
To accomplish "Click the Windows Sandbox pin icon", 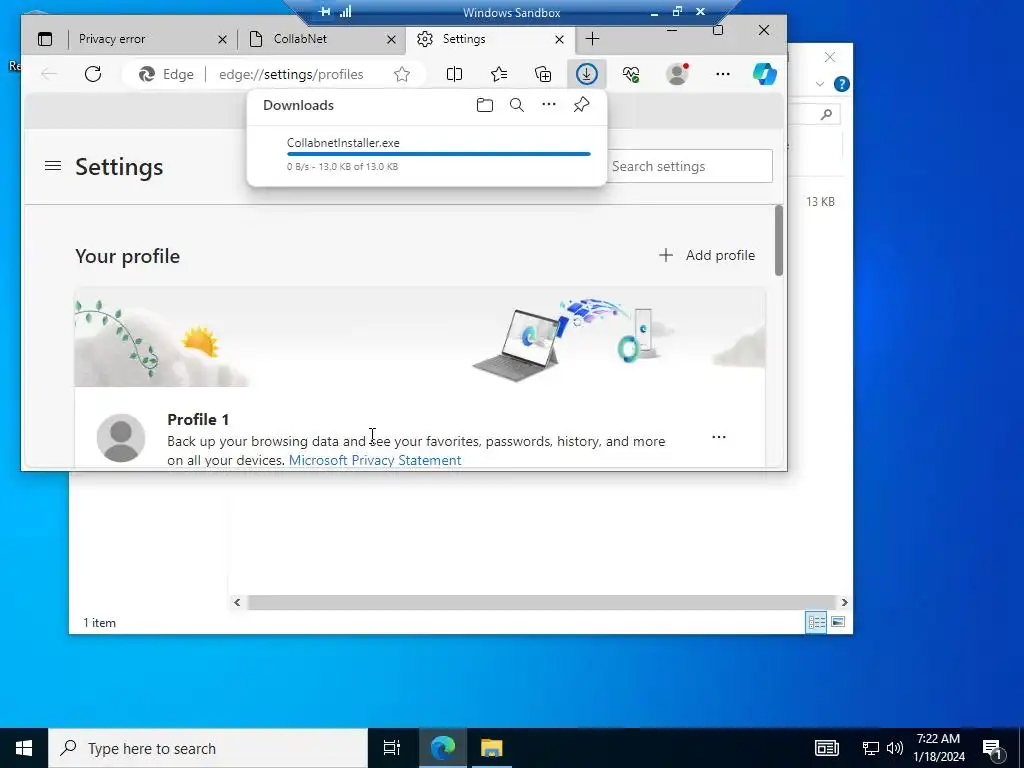I will coord(325,12).
